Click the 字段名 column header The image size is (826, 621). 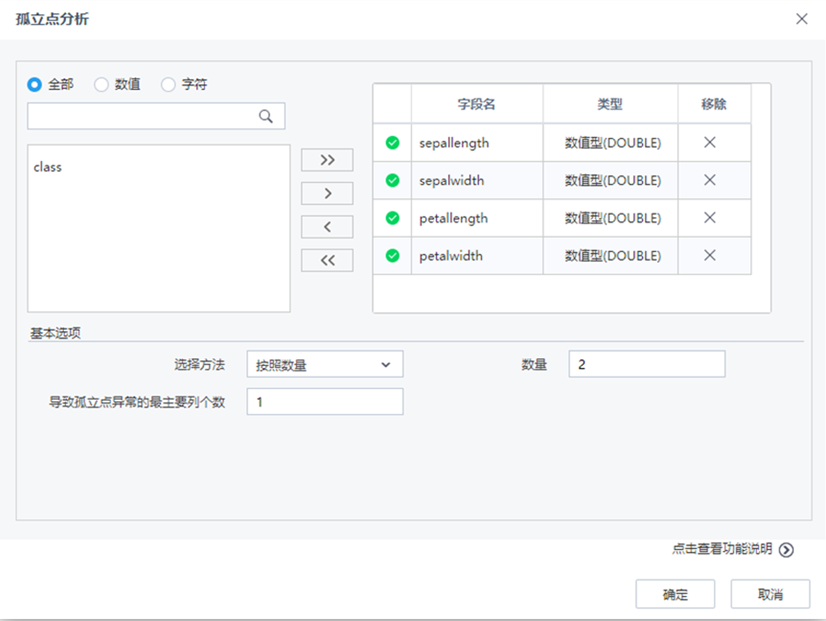pos(477,104)
